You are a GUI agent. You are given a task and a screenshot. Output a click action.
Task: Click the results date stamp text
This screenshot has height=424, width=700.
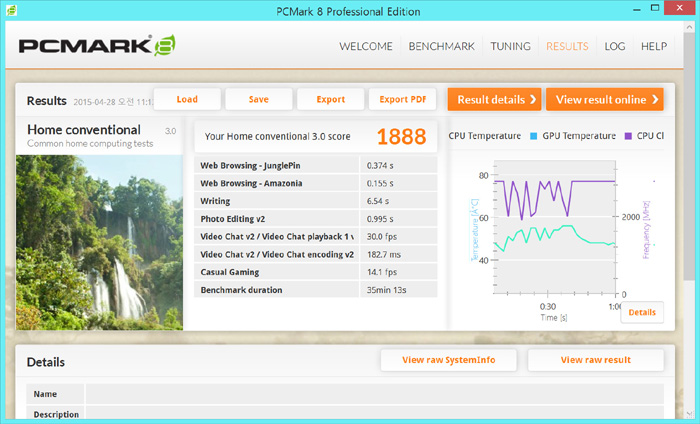pos(113,102)
